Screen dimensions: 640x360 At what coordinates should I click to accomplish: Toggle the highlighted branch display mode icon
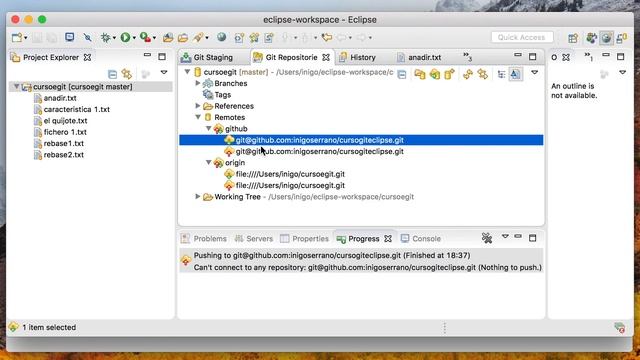coord(516,74)
